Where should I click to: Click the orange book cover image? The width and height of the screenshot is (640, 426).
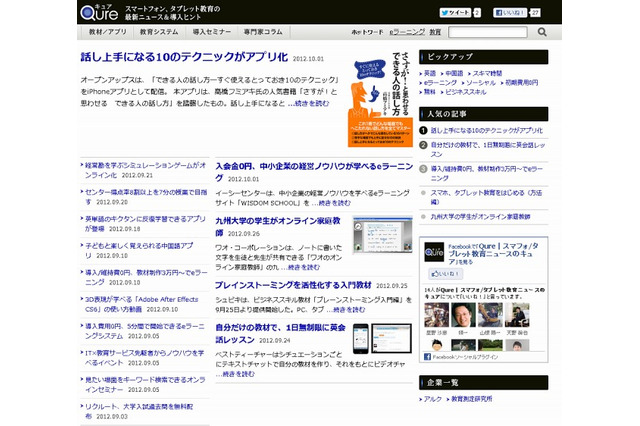[380, 99]
